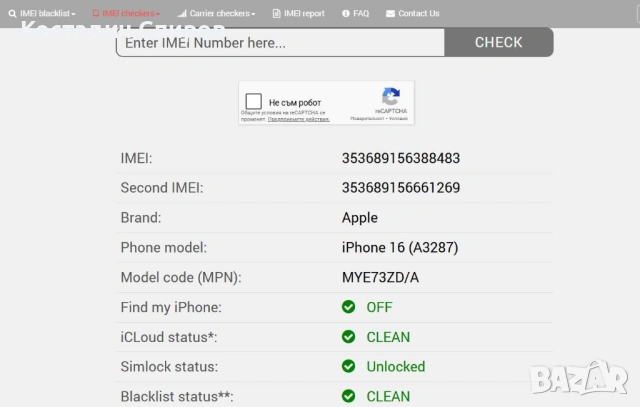Click the search magnifier icon in navbar
640x407 pixels.
click(x=13, y=14)
